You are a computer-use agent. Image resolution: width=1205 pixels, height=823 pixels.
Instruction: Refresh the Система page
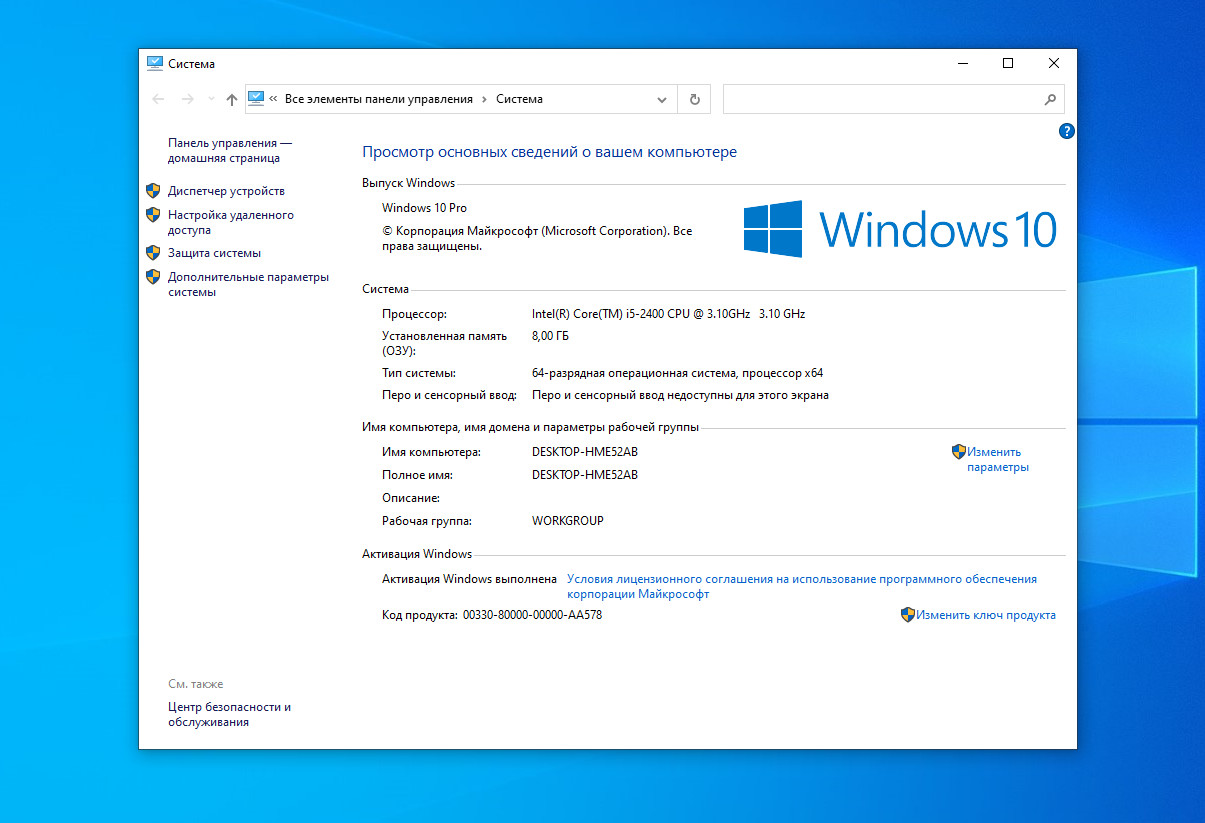coord(694,99)
